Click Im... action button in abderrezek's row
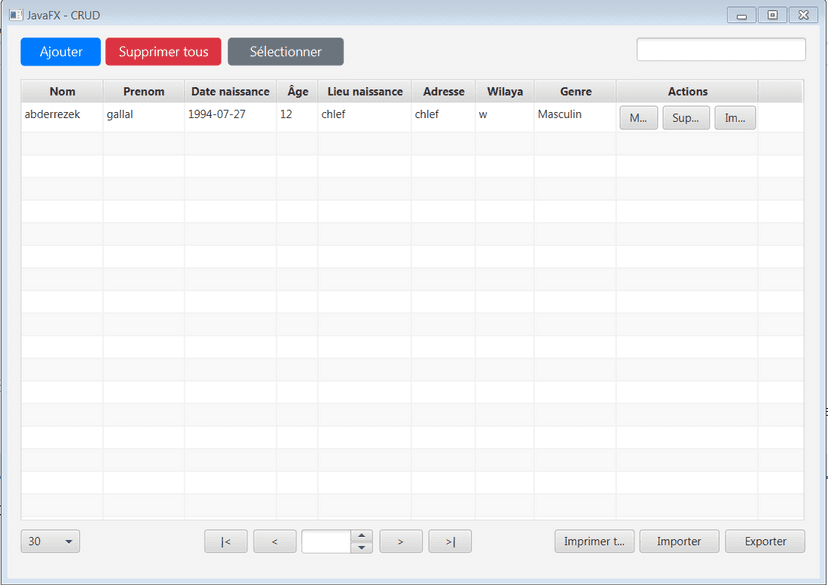Image resolution: width=828 pixels, height=585 pixels. (735, 117)
